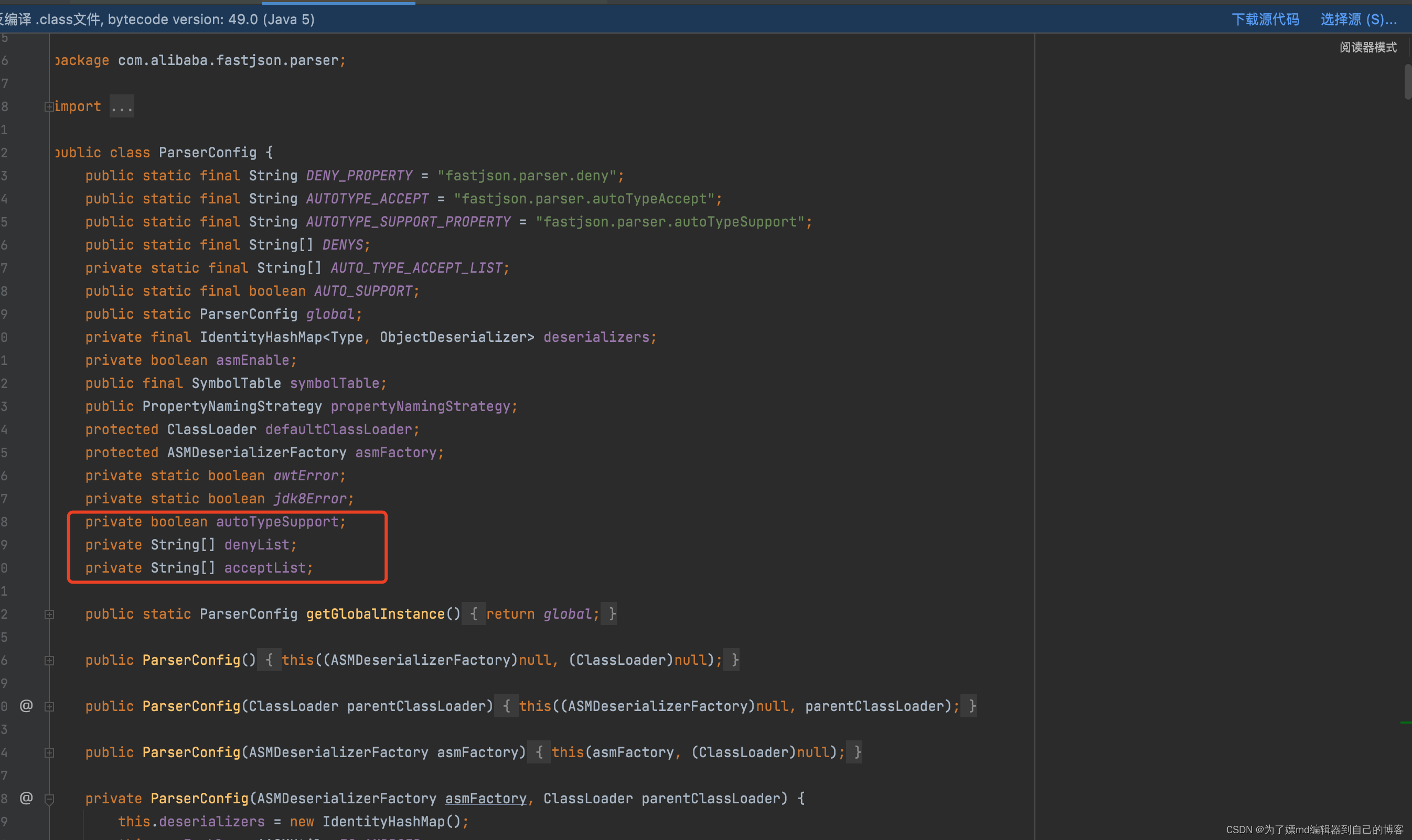
Task: Click the AUTOTYPE_ACCEPT constant name
Action: click(368, 199)
